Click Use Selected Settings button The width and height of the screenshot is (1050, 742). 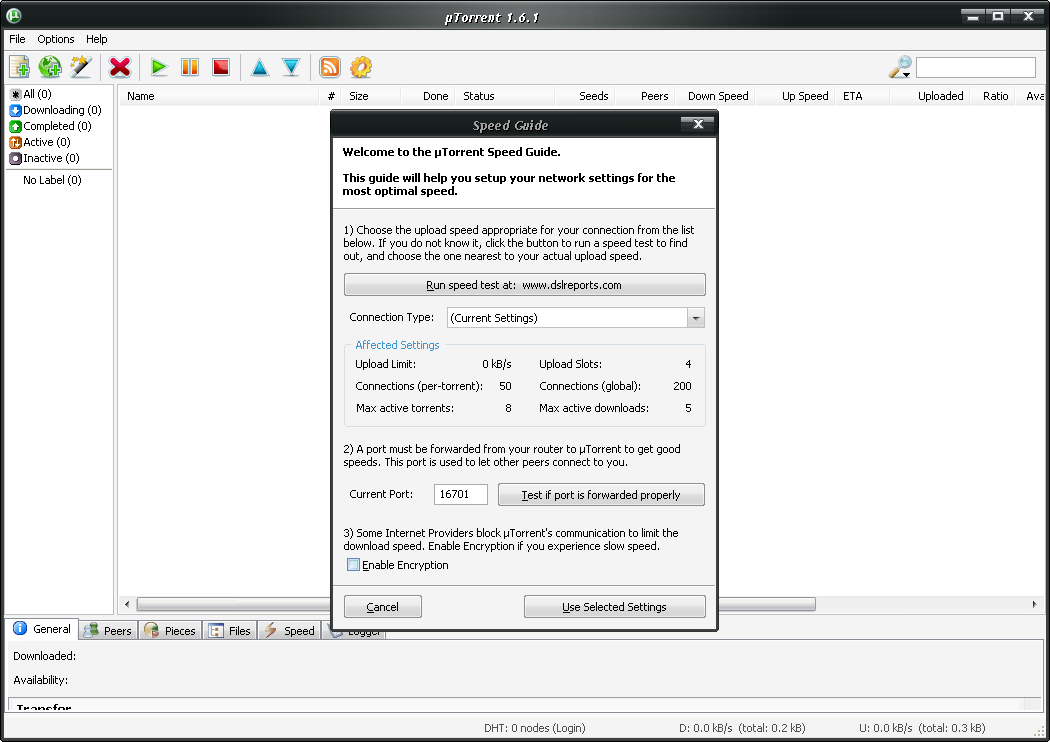tap(614, 607)
